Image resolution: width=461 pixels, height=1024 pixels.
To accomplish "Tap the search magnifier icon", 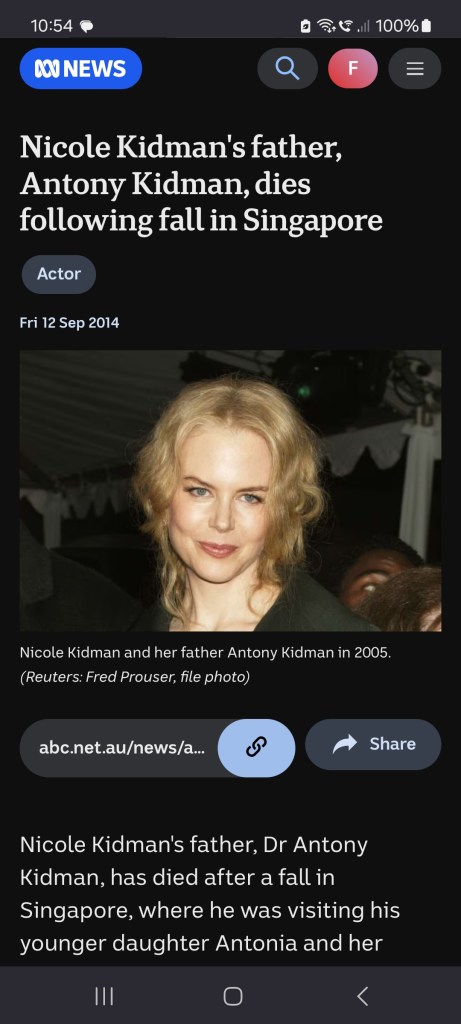I will tap(287, 69).
